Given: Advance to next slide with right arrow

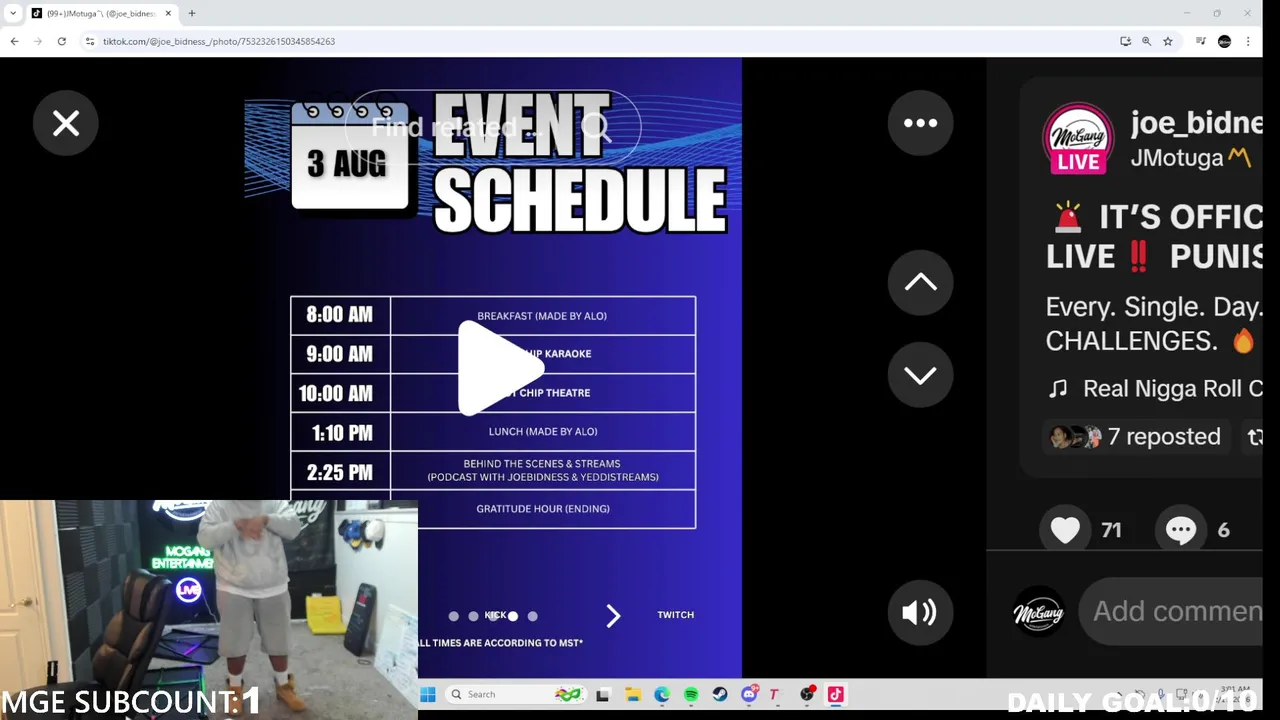Looking at the screenshot, I should coord(613,616).
